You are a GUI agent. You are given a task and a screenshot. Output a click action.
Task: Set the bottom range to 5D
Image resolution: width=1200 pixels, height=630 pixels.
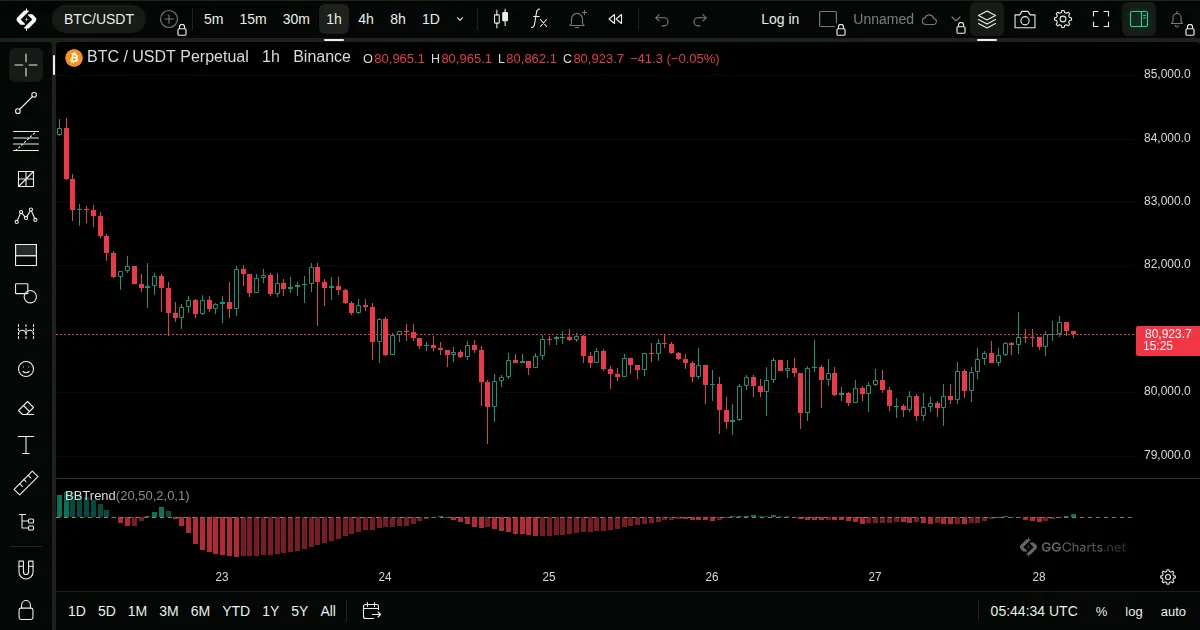click(x=107, y=611)
